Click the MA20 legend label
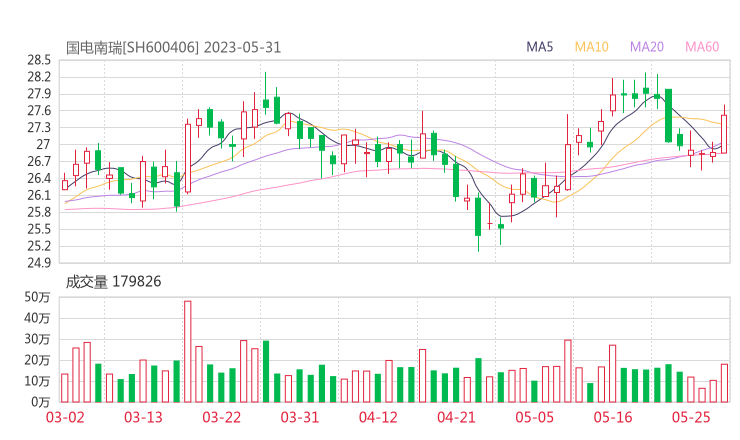 coord(647,47)
